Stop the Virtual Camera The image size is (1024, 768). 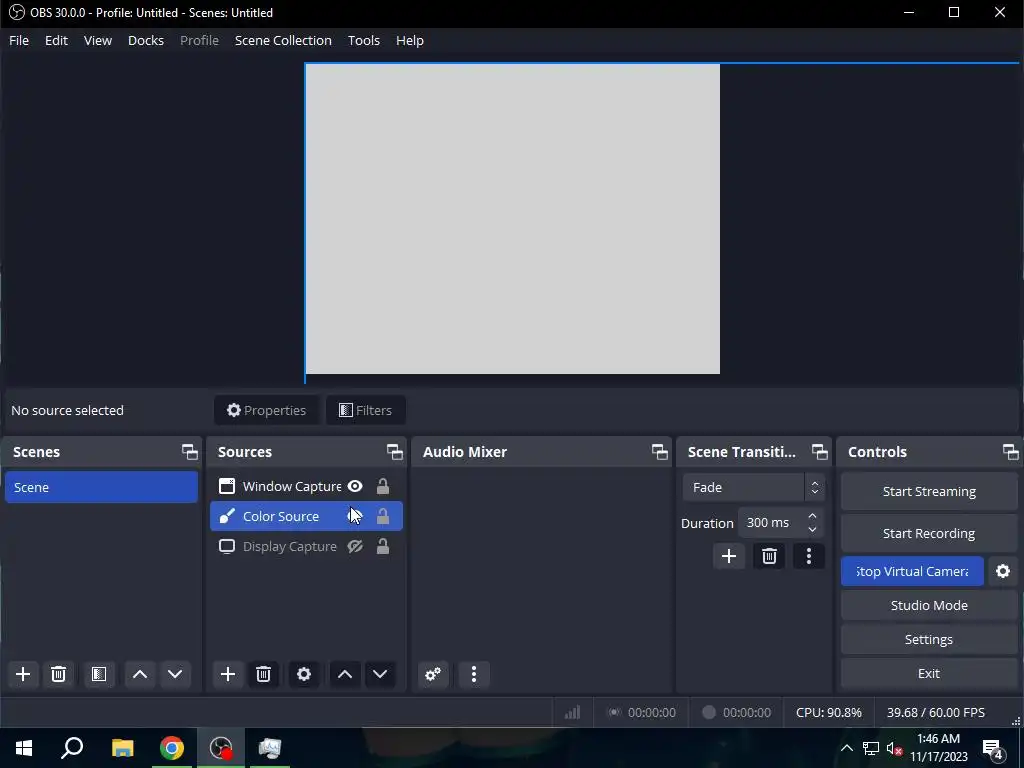912,571
